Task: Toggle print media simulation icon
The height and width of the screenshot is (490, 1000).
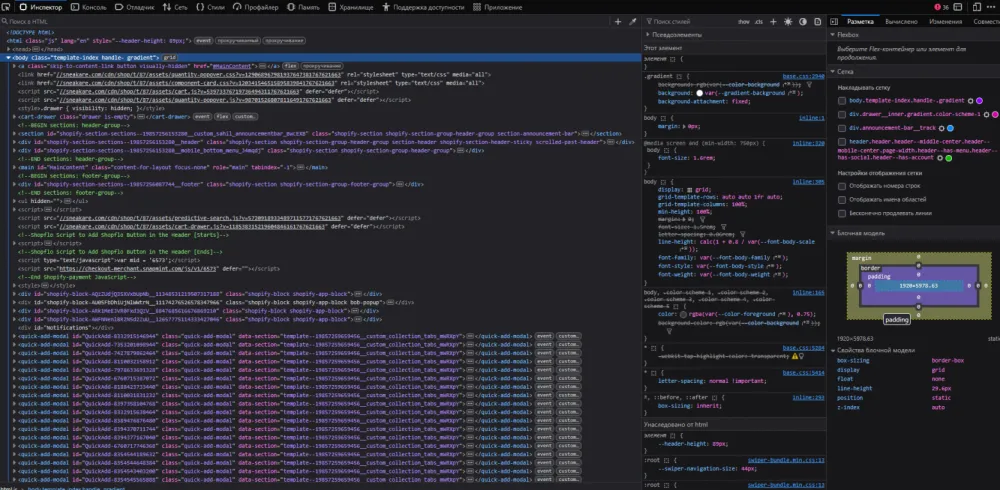Action: 817,21
